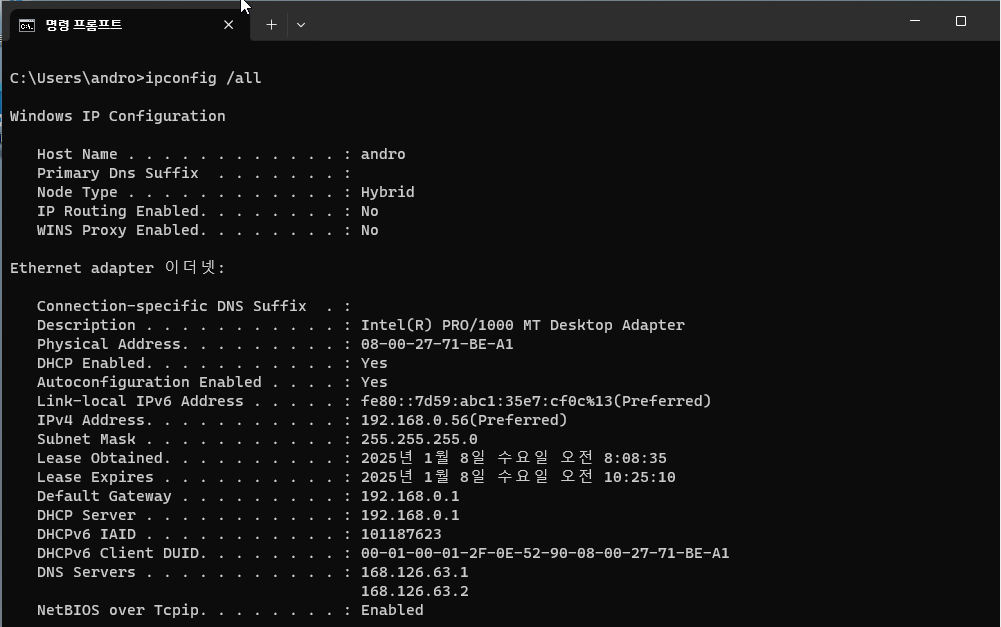Click the empty title bar area
Screen dimensions: 1001x627
[600, 22]
